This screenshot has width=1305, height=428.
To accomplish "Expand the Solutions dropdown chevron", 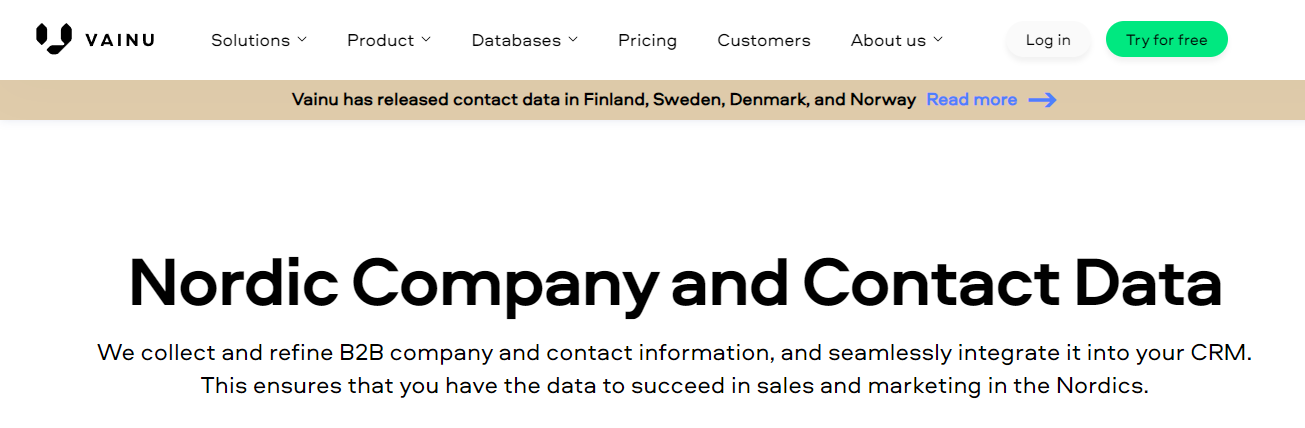I will (x=302, y=40).
